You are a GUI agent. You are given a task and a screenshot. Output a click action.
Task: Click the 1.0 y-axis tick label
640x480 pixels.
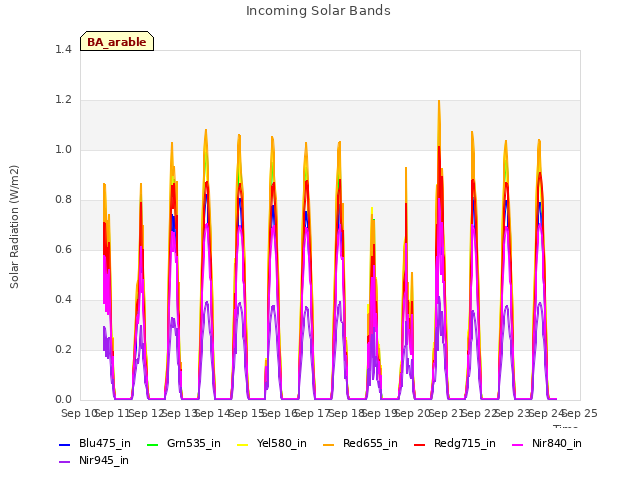[x=63, y=150]
